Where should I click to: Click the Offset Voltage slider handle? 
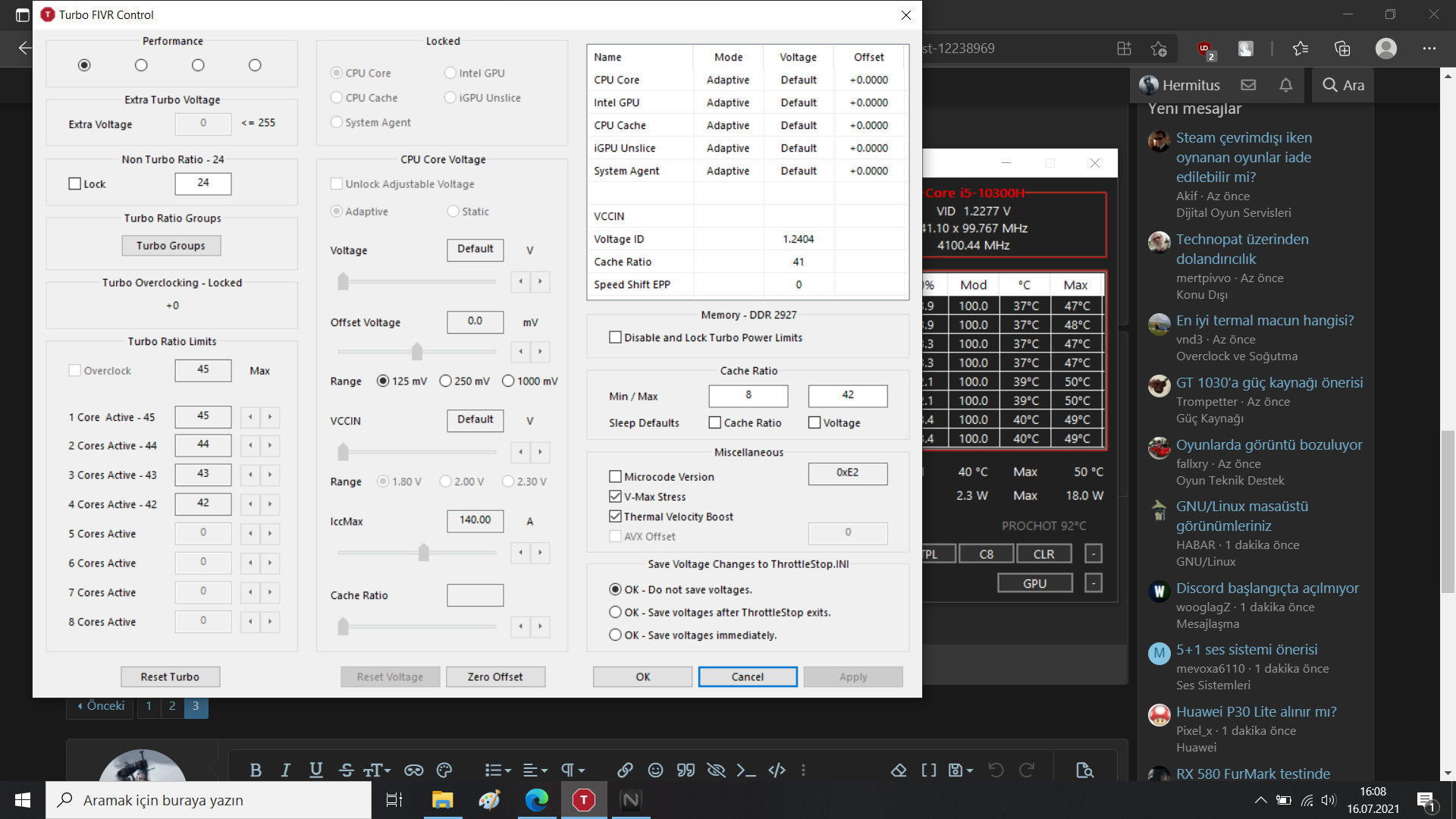click(417, 352)
